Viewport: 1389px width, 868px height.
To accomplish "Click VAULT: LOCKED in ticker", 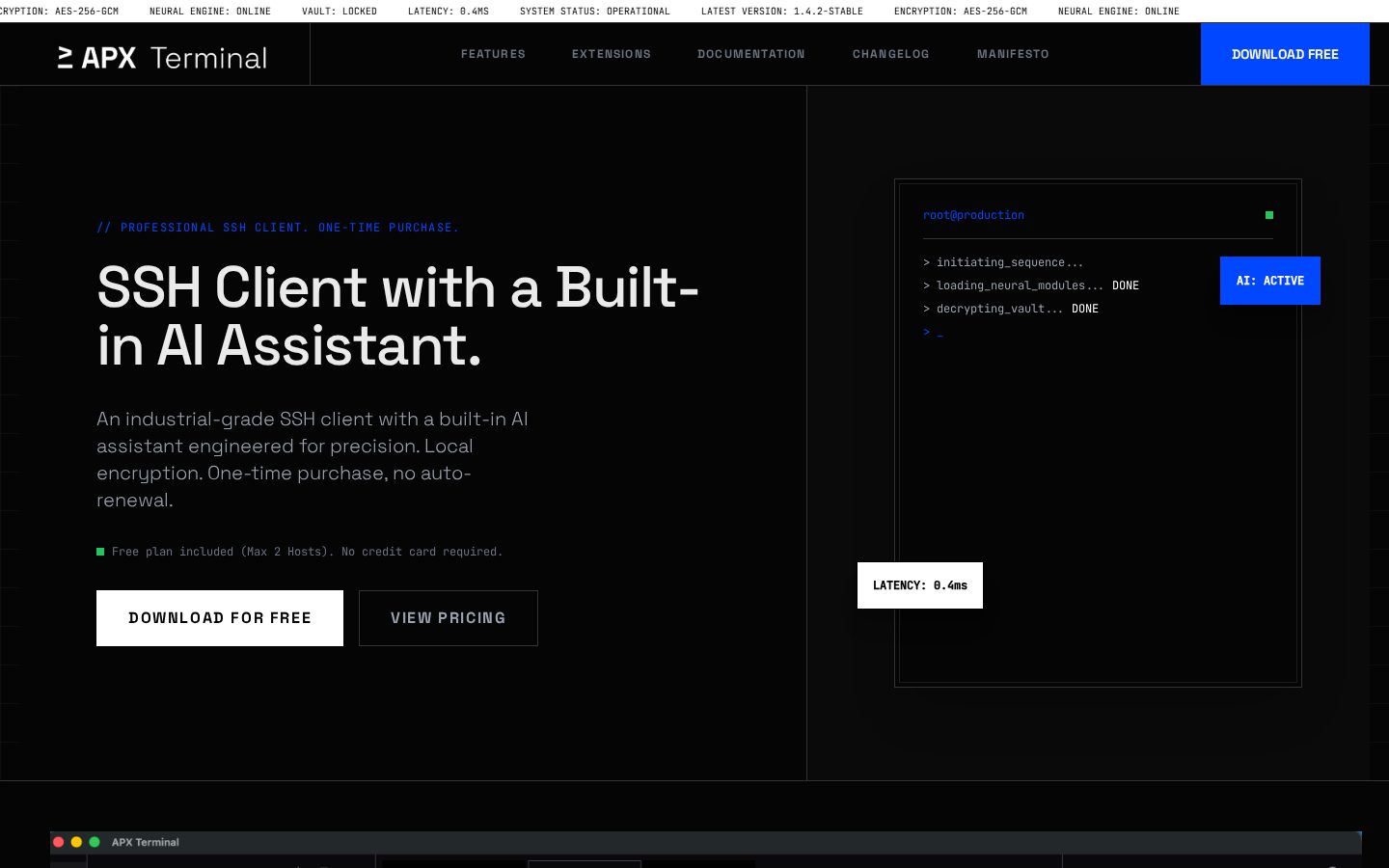I will (x=340, y=12).
